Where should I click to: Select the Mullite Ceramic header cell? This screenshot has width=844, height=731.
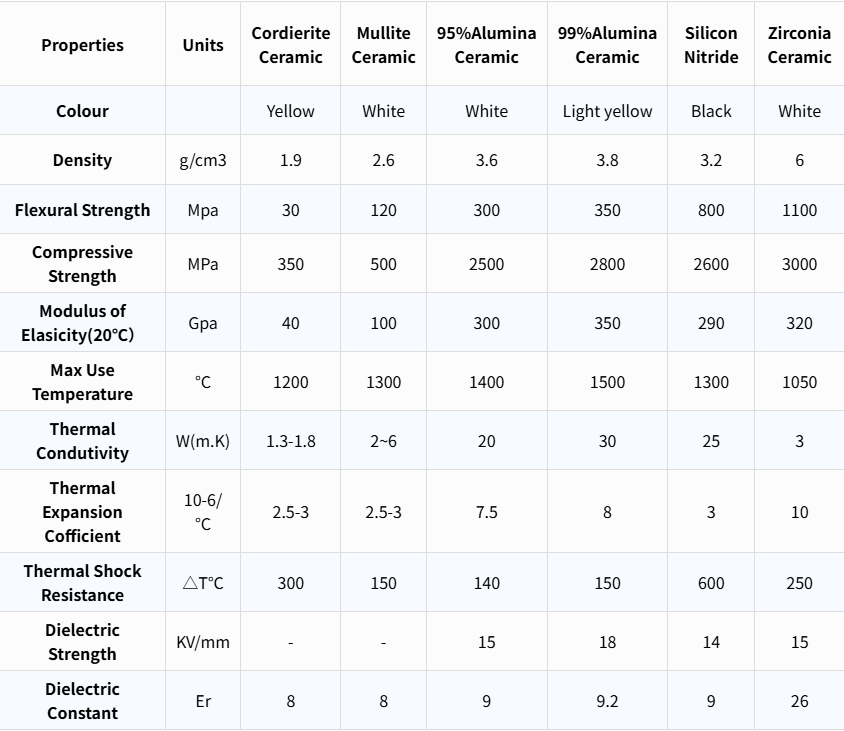click(x=384, y=45)
